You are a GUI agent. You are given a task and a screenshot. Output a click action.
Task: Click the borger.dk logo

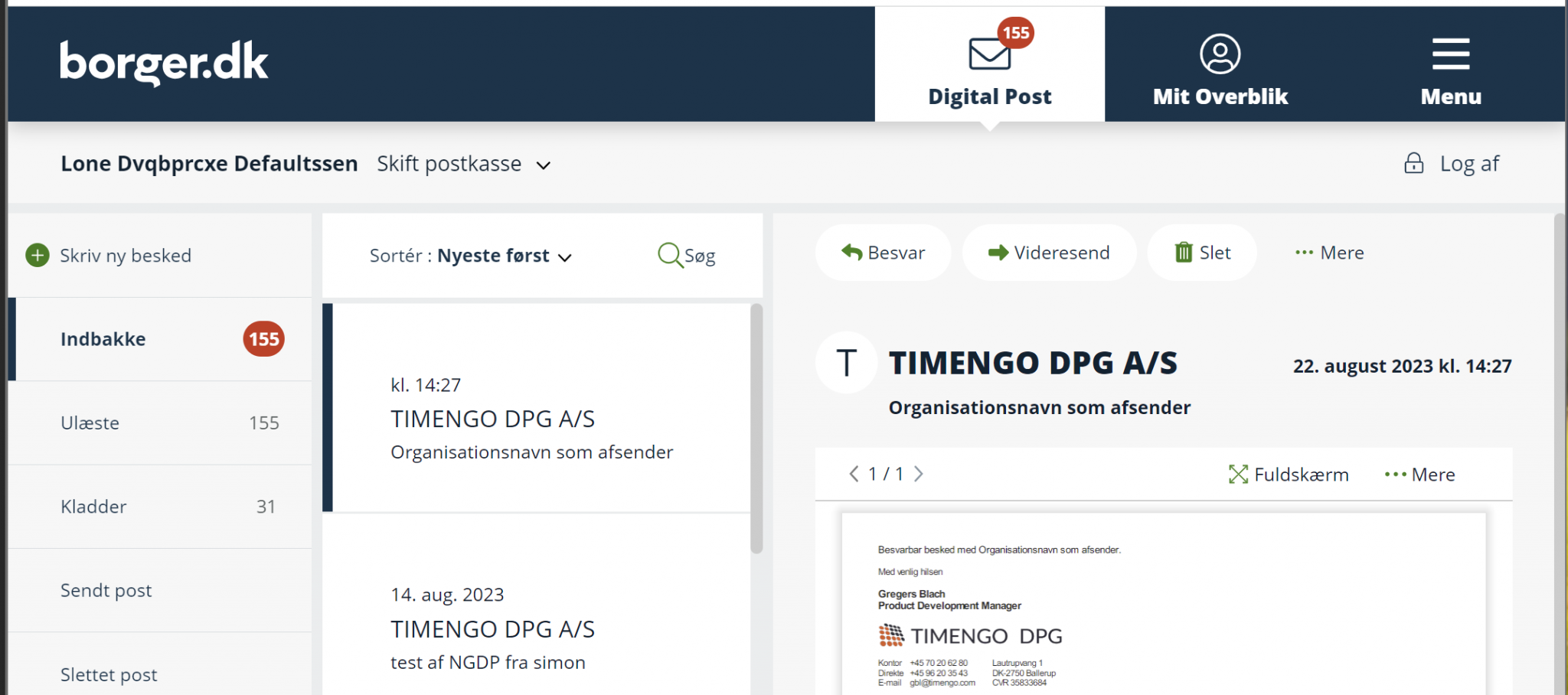(x=164, y=63)
